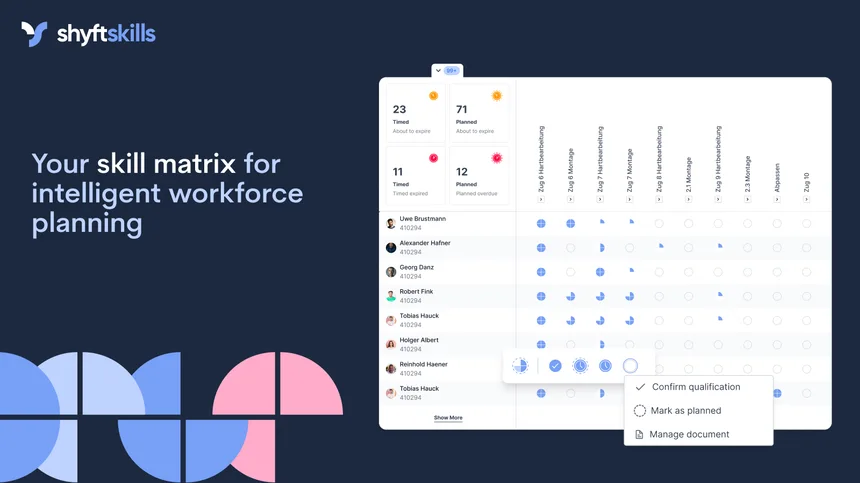This screenshot has height=483, width=860.
Task: Click Robert Fink's Zug 7 Montage skill pie
Action: [630, 296]
